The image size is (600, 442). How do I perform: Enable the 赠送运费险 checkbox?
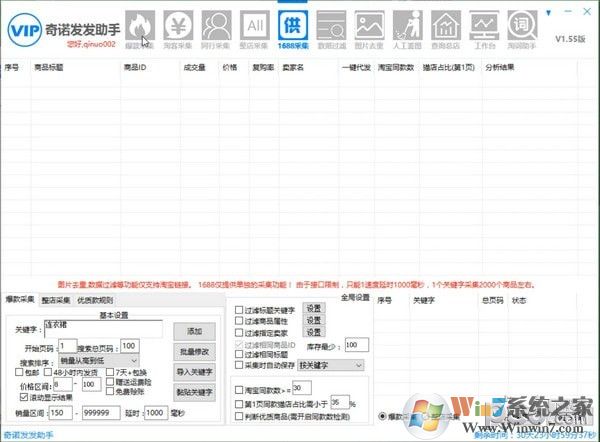click(110, 382)
